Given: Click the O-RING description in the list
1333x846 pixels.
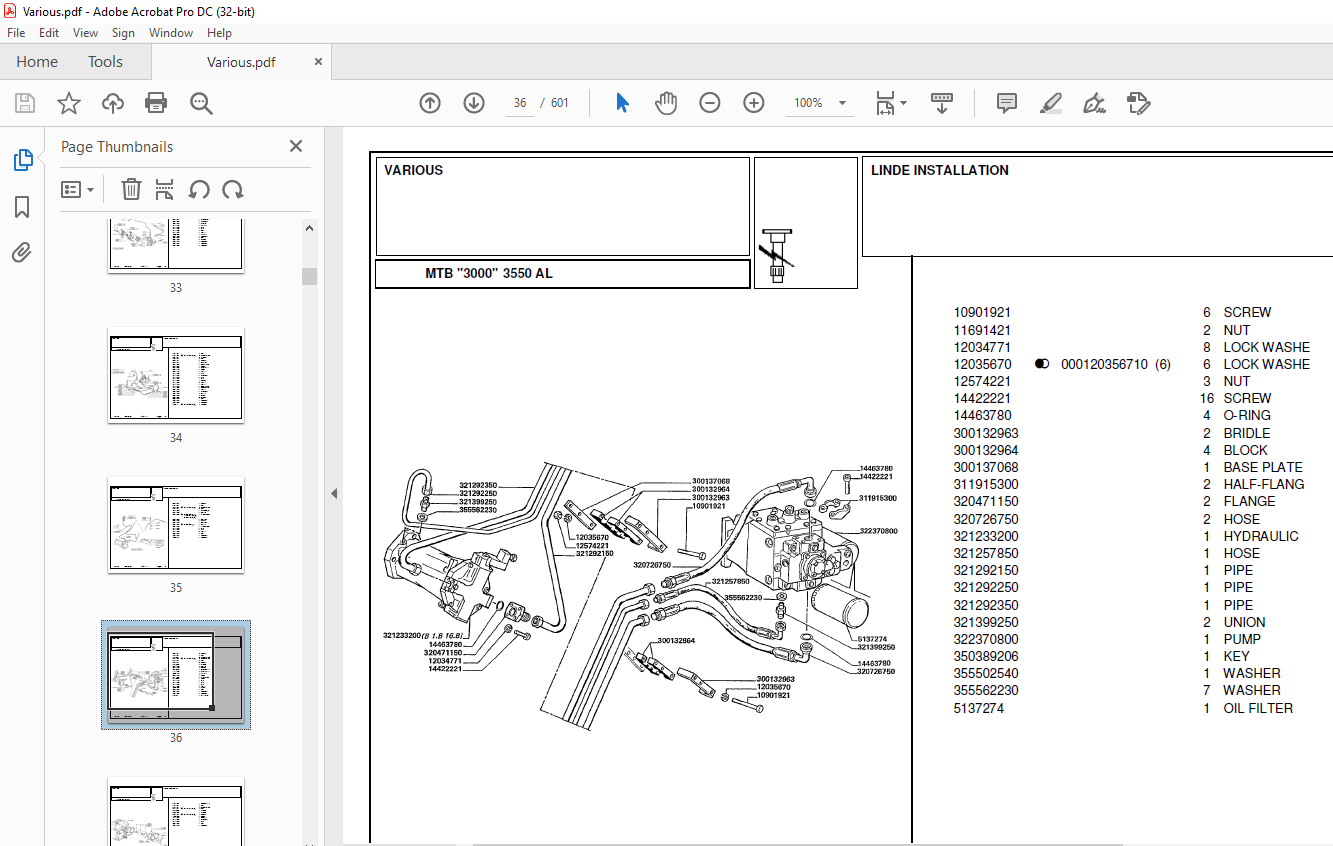Looking at the screenshot, I should point(1247,415).
